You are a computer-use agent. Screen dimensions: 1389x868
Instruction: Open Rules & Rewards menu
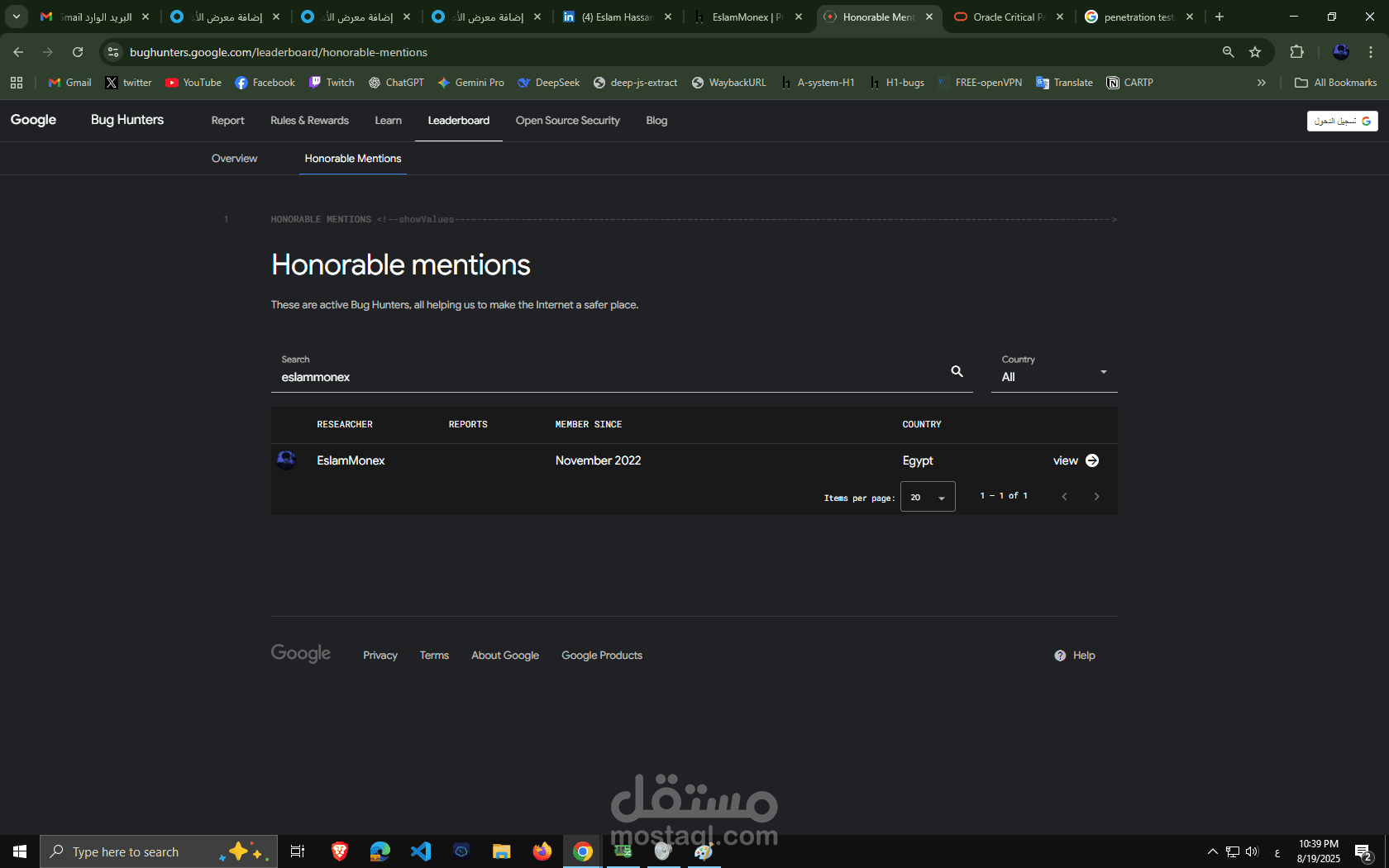point(309,121)
